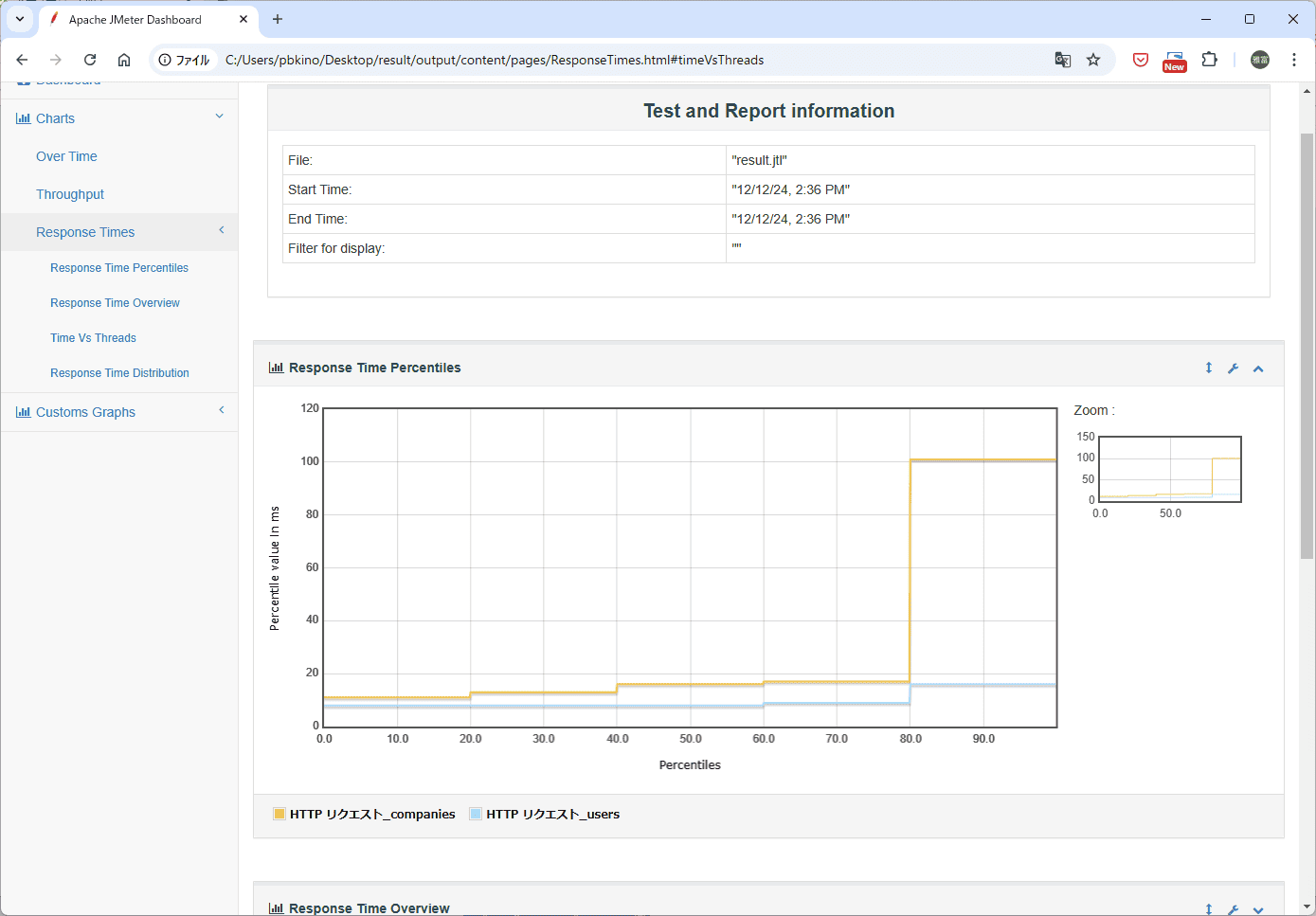Collapse the Charts sidebar menu chevron
1316x916 pixels.
coord(220,117)
